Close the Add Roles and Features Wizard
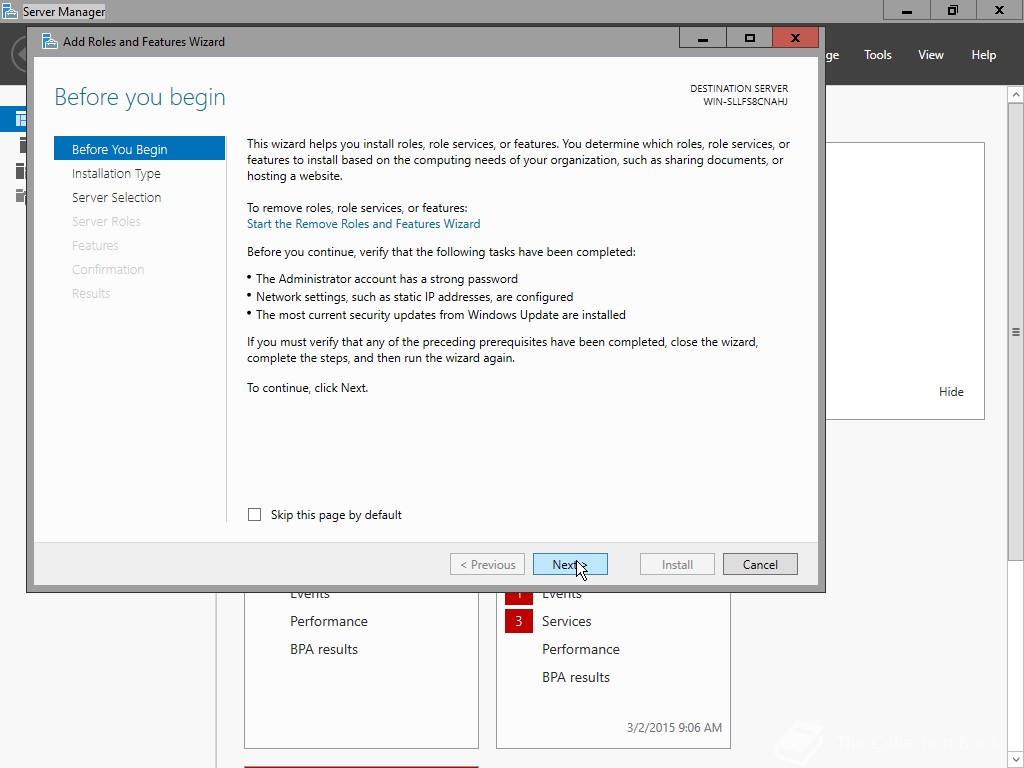Screen dimensions: 1024x768 point(795,39)
